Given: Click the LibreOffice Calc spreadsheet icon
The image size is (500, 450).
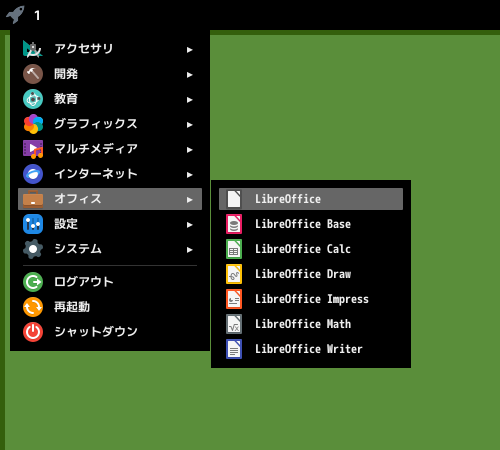Looking at the screenshot, I should [x=234, y=249].
